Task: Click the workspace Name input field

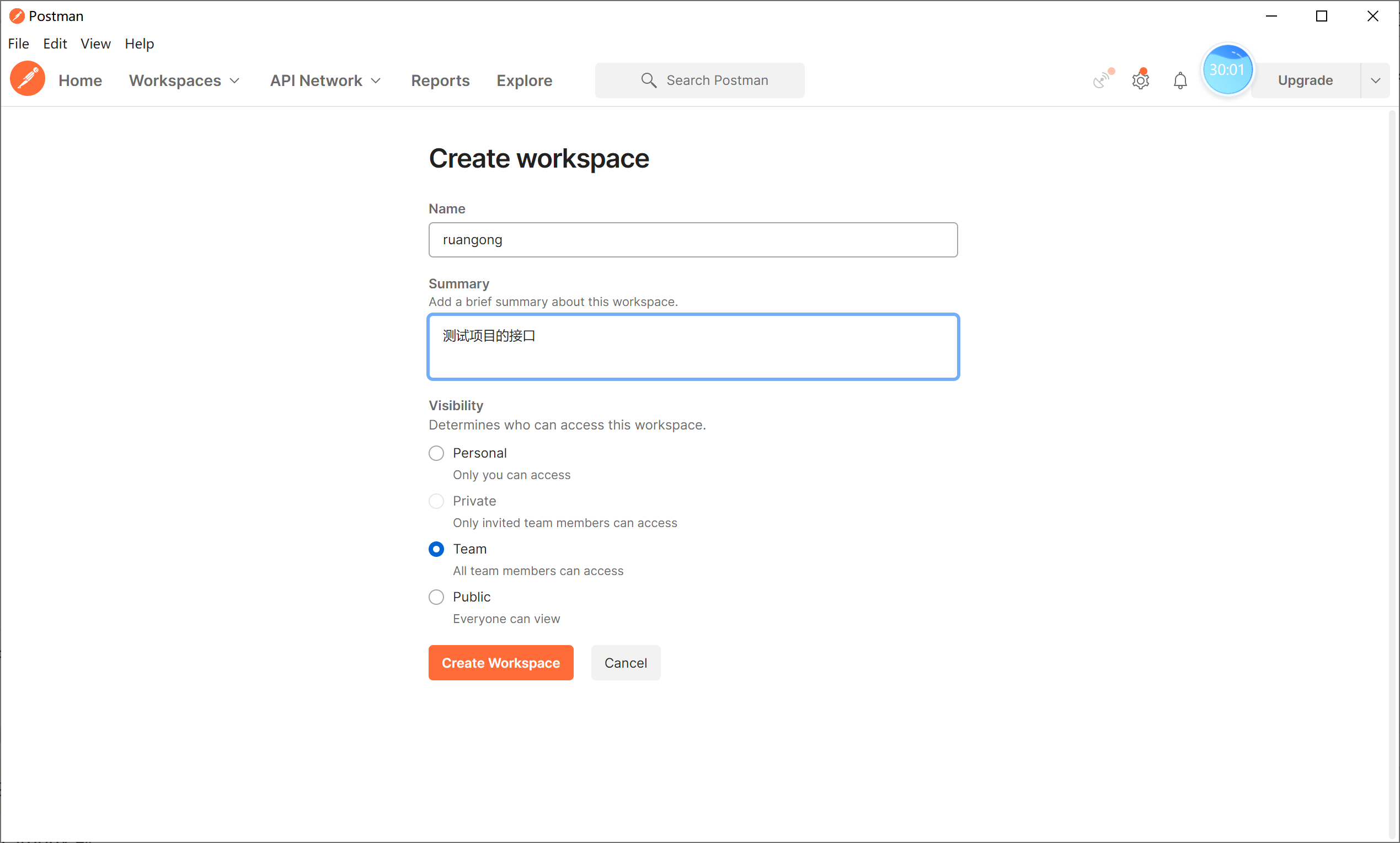Action: click(693, 240)
